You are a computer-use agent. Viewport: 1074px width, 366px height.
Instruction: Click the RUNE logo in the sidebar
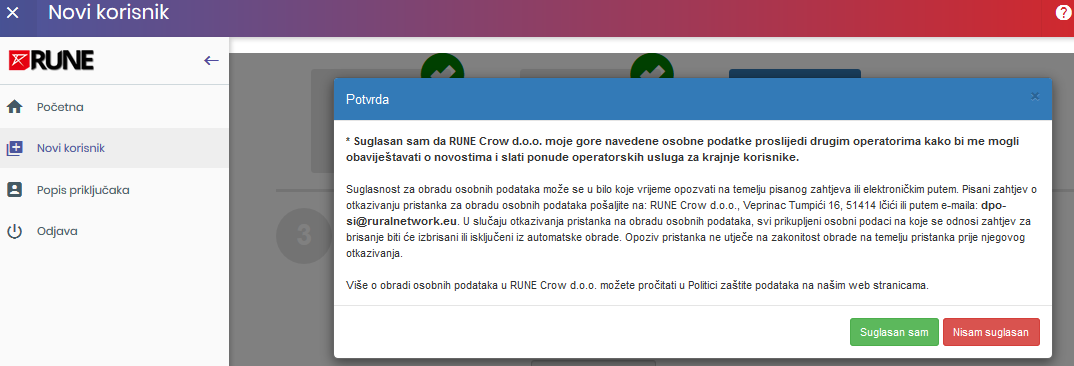pos(51,60)
